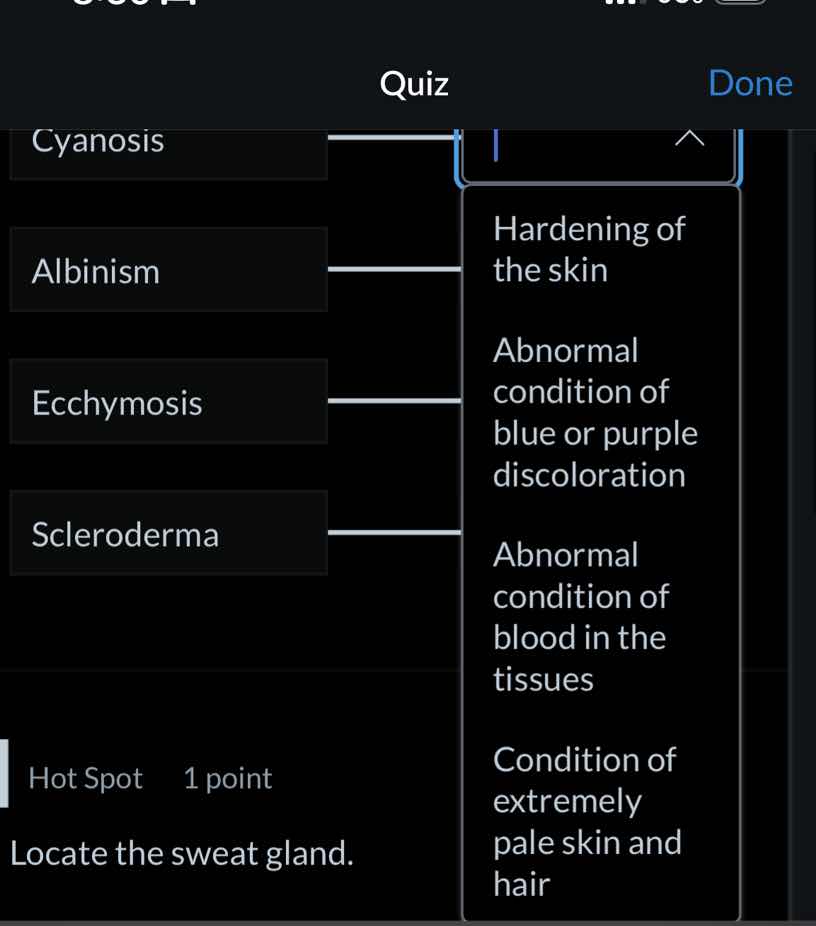Tap the Done link

pyautogui.click(x=750, y=83)
